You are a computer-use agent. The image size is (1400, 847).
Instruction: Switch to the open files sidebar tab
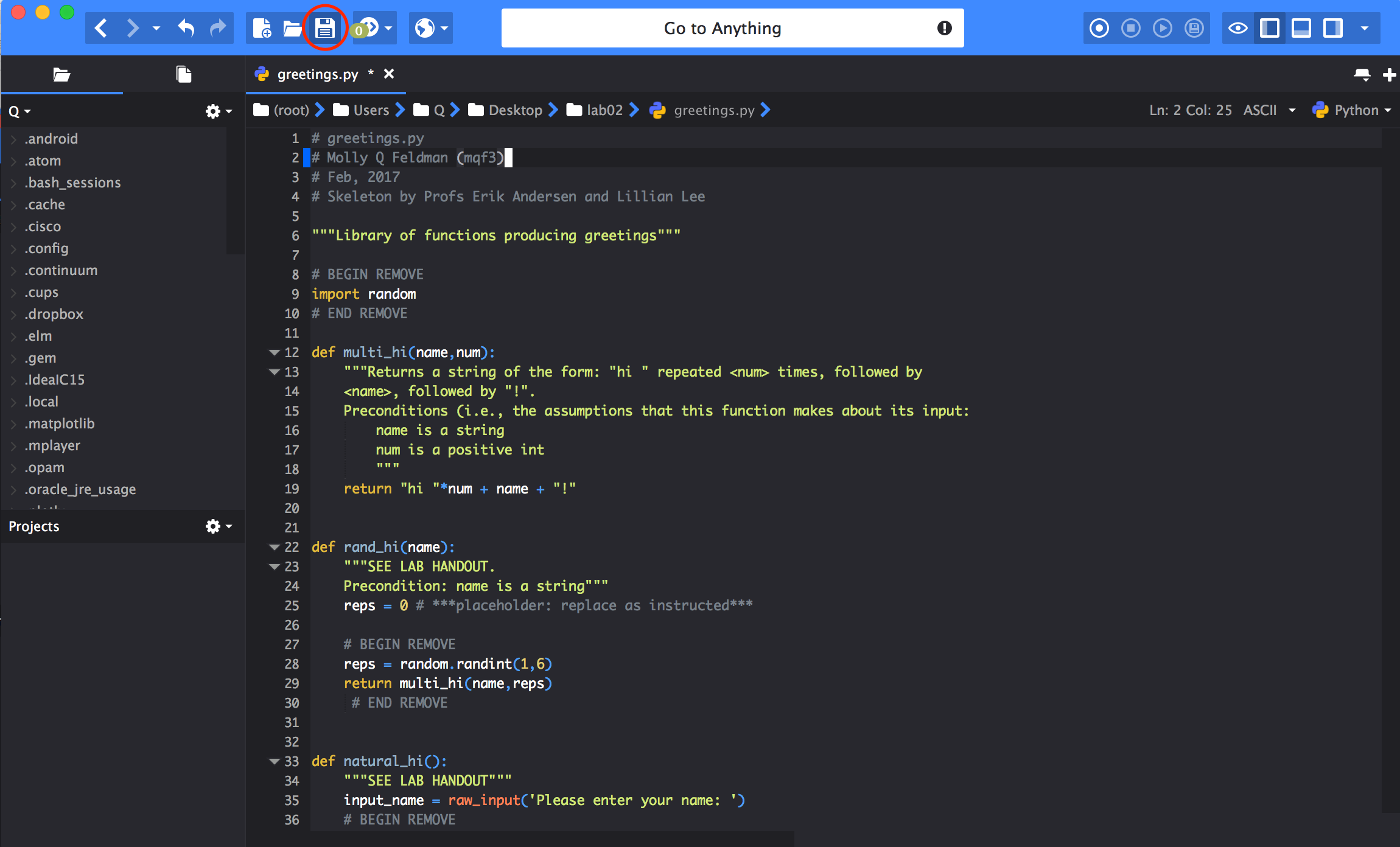183,74
